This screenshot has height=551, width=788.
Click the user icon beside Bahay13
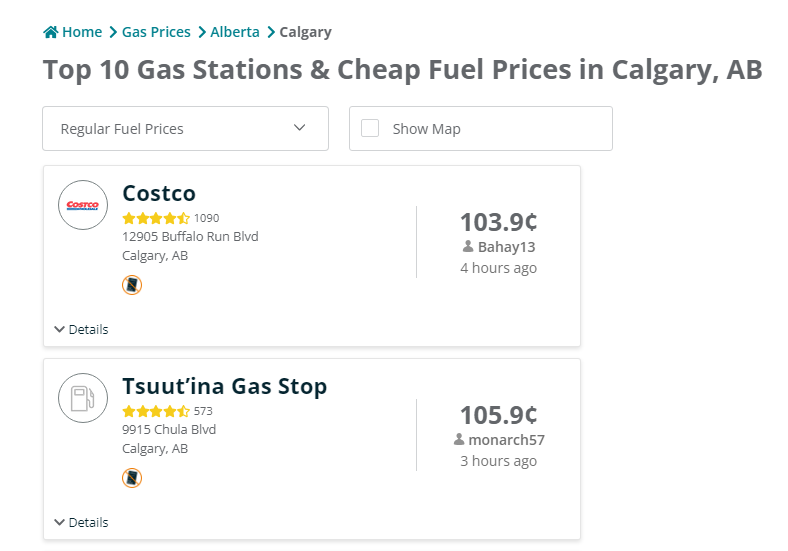(x=468, y=246)
